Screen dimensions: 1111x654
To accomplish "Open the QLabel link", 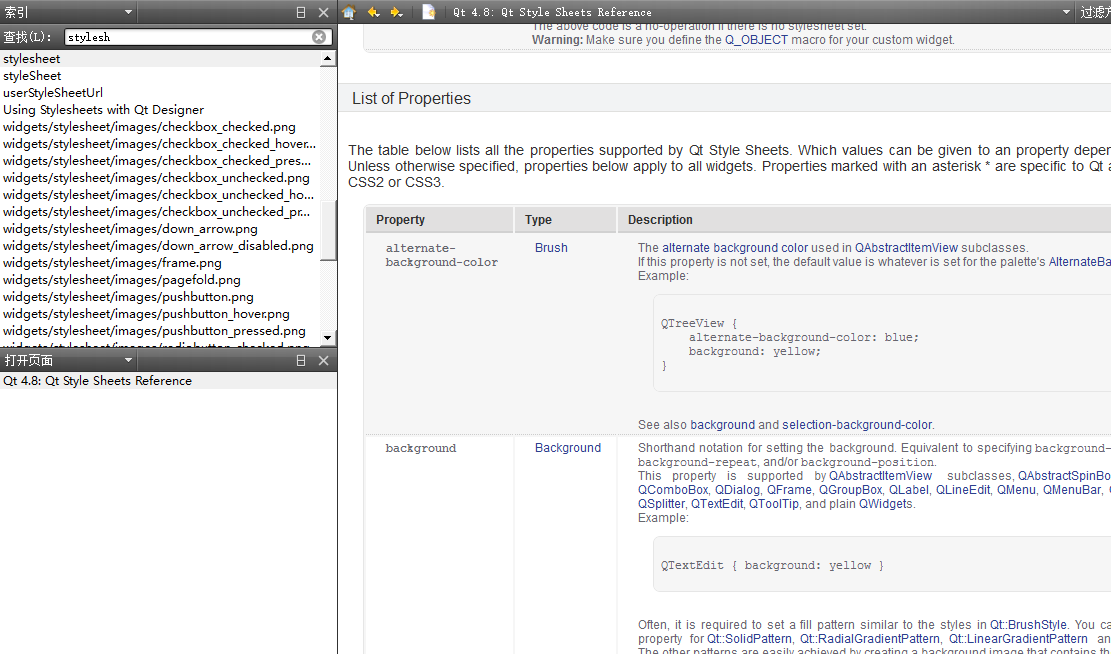I will coord(908,490).
